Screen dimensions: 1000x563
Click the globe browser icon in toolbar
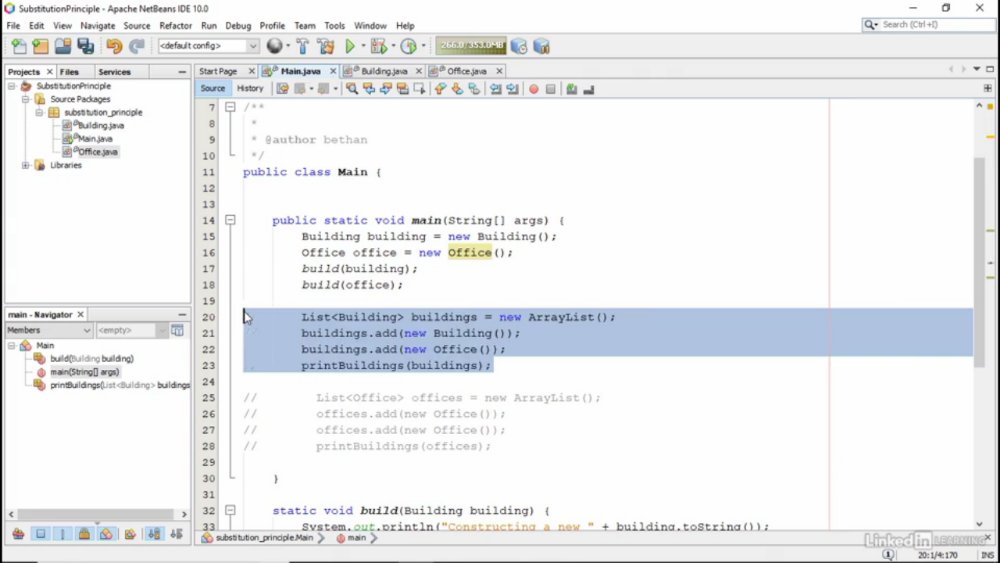(274, 46)
